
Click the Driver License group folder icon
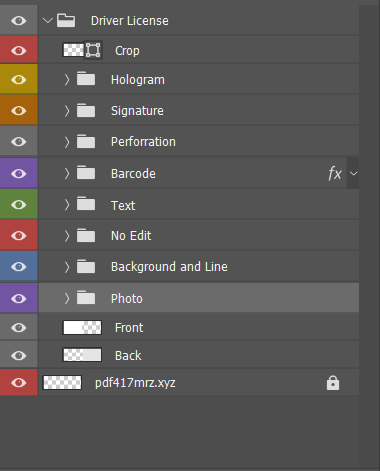point(66,20)
